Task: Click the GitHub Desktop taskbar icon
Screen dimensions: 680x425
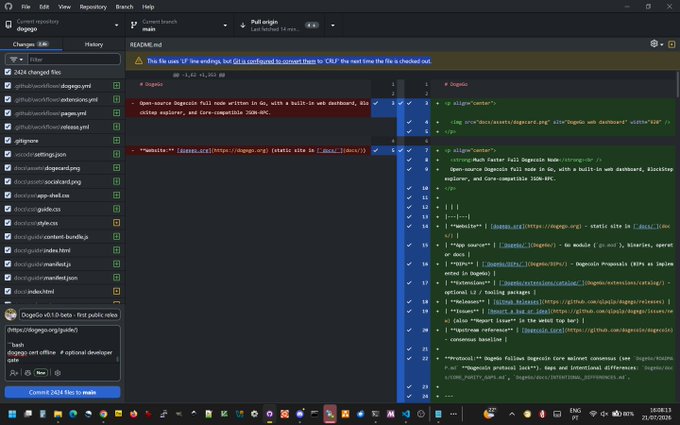Action: (269, 414)
